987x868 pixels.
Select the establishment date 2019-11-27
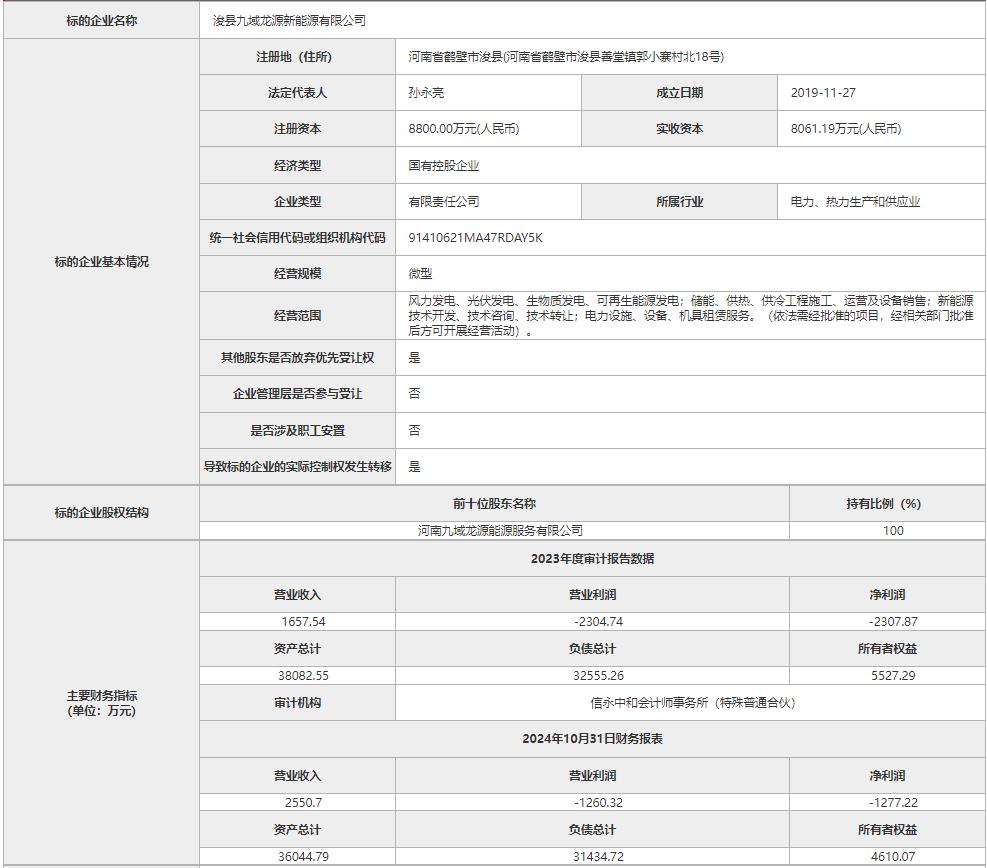click(823, 93)
